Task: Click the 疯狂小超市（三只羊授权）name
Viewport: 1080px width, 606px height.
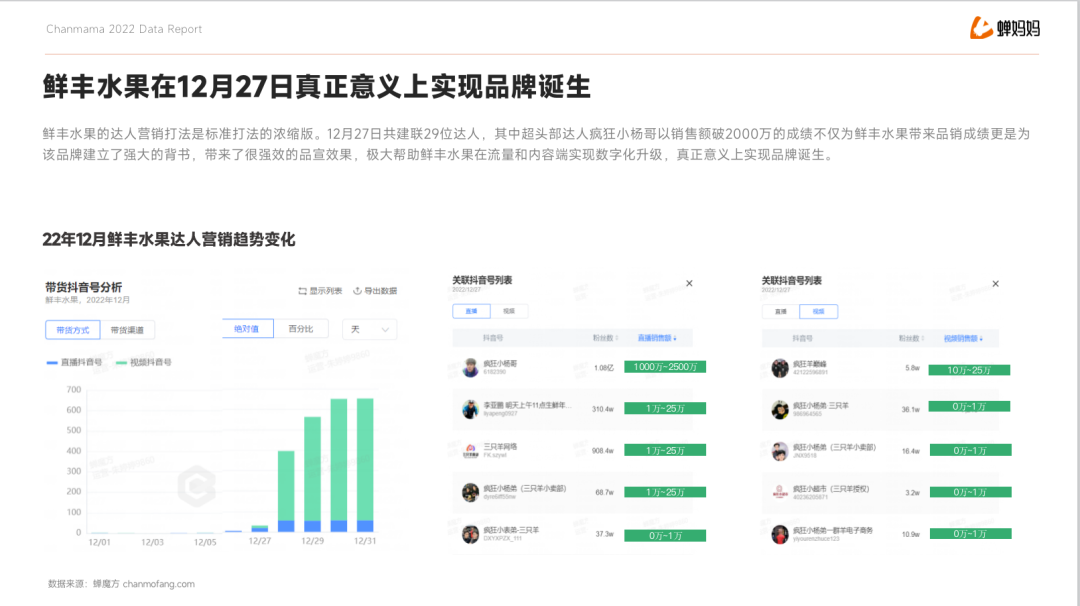Action: tap(831, 489)
